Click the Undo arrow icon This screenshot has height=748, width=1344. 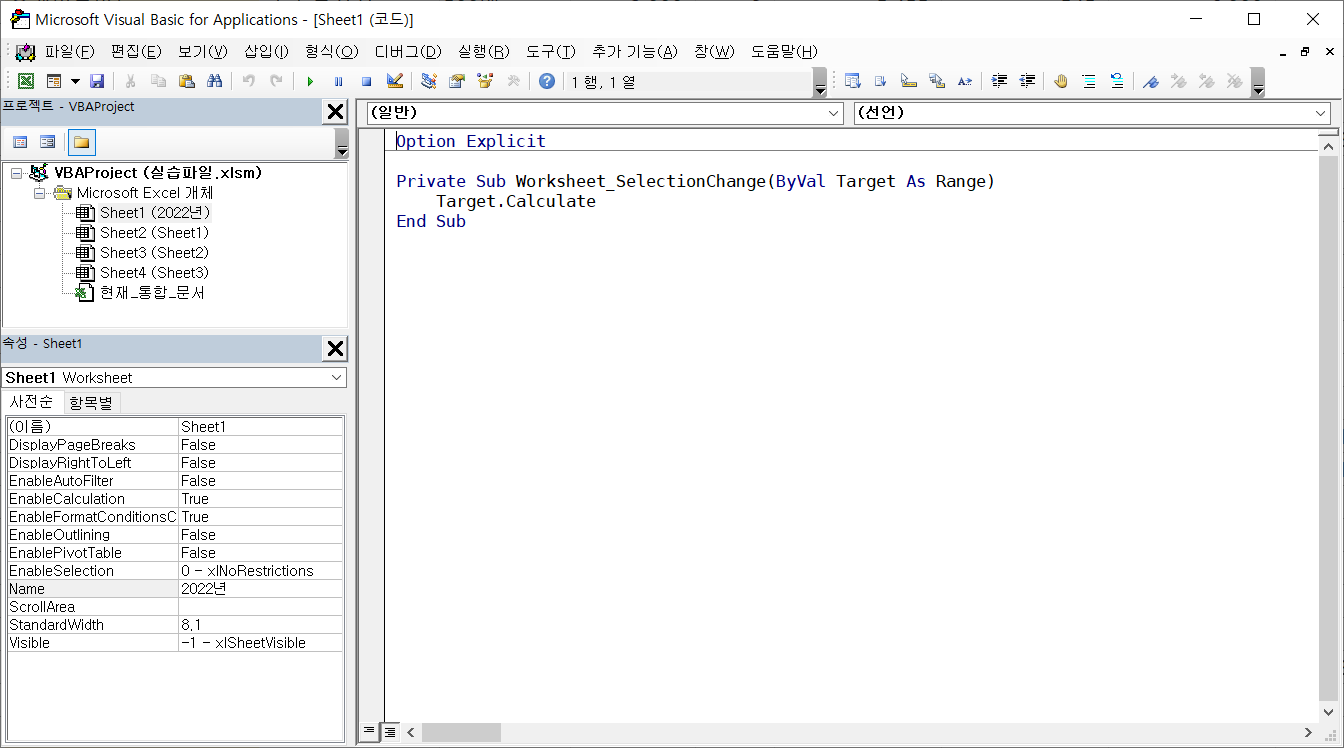248,81
